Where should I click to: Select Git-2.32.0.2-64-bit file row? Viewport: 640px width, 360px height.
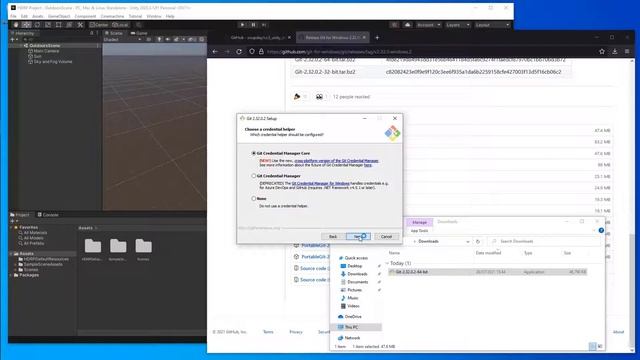point(488,272)
